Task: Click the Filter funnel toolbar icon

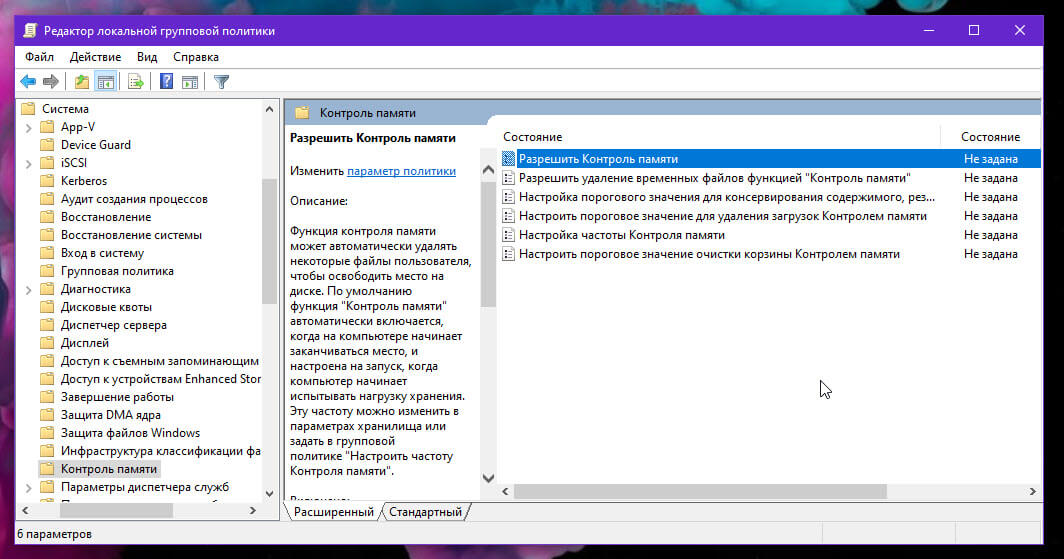Action: coord(221,82)
